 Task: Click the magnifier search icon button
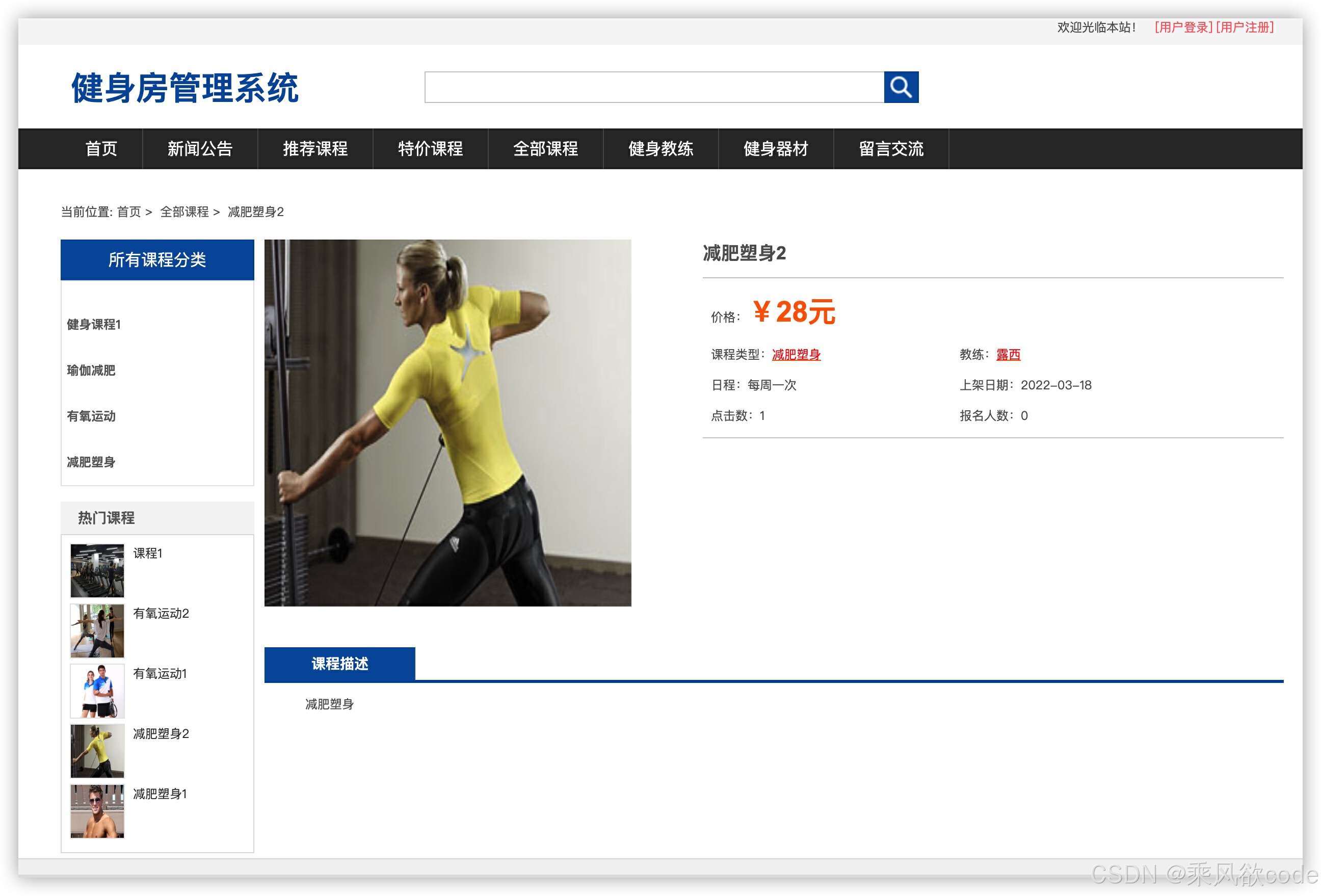click(x=901, y=87)
